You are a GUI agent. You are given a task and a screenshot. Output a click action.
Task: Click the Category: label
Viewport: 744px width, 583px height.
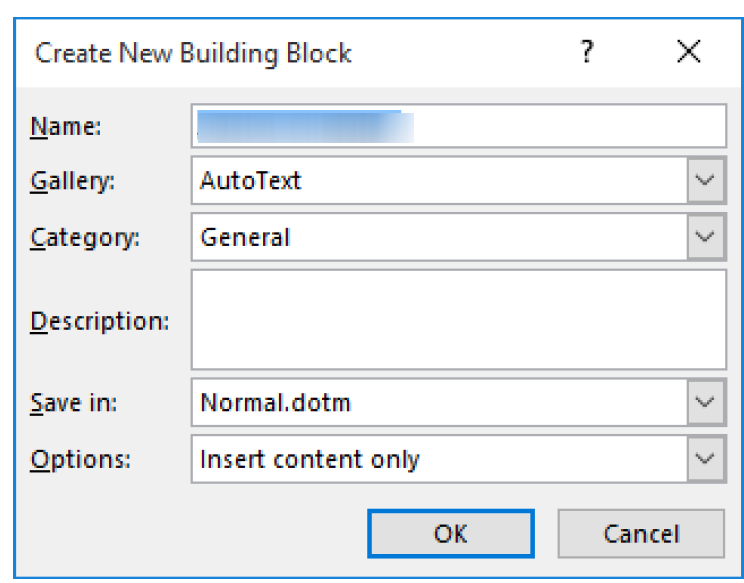pyautogui.click(x=85, y=238)
